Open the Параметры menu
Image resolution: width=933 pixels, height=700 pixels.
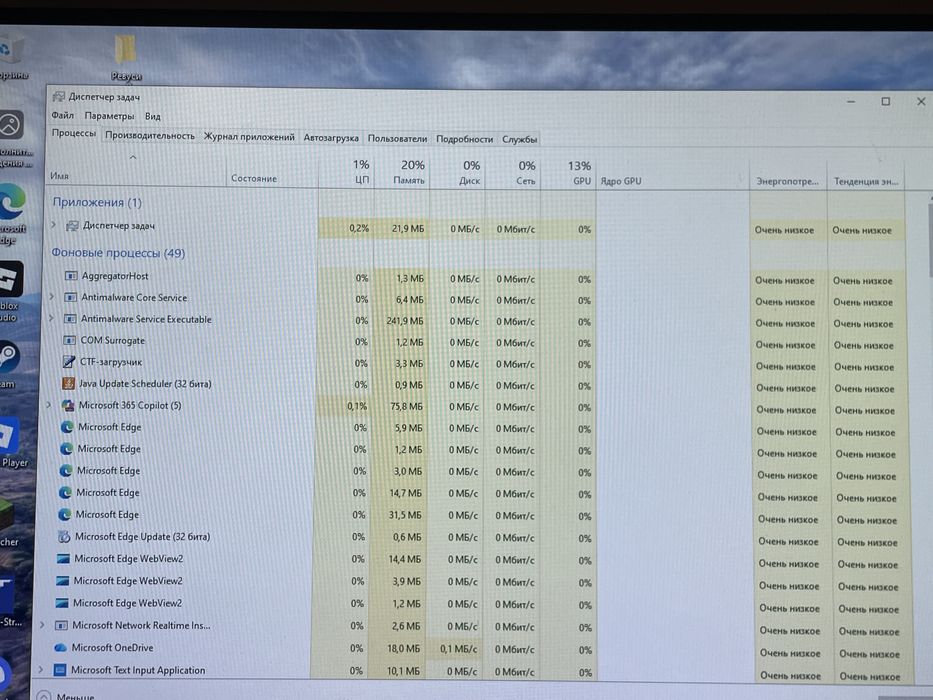pyautogui.click(x=109, y=116)
